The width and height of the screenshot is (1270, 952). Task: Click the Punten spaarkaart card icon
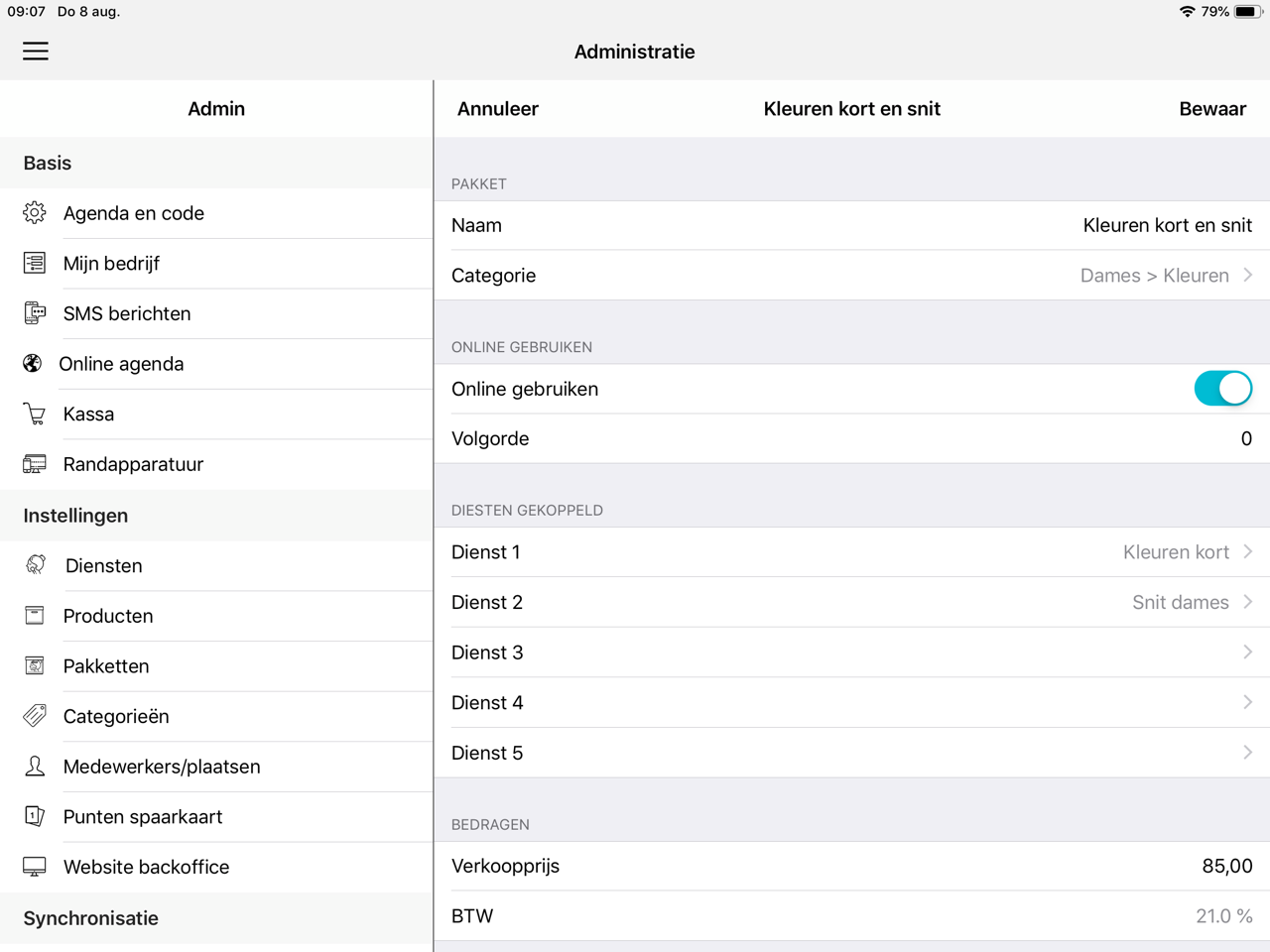(35, 816)
